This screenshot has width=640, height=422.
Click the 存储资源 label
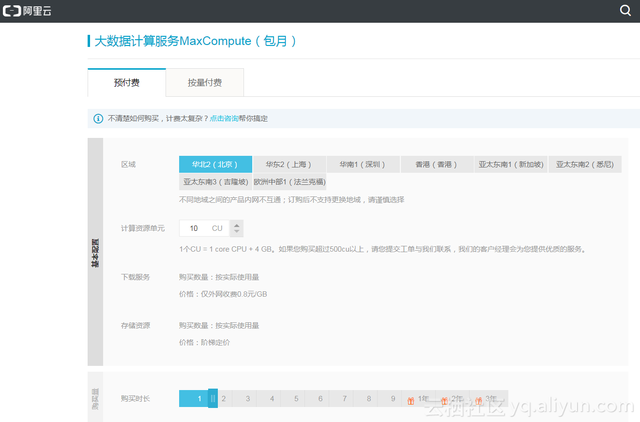click(136, 326)
